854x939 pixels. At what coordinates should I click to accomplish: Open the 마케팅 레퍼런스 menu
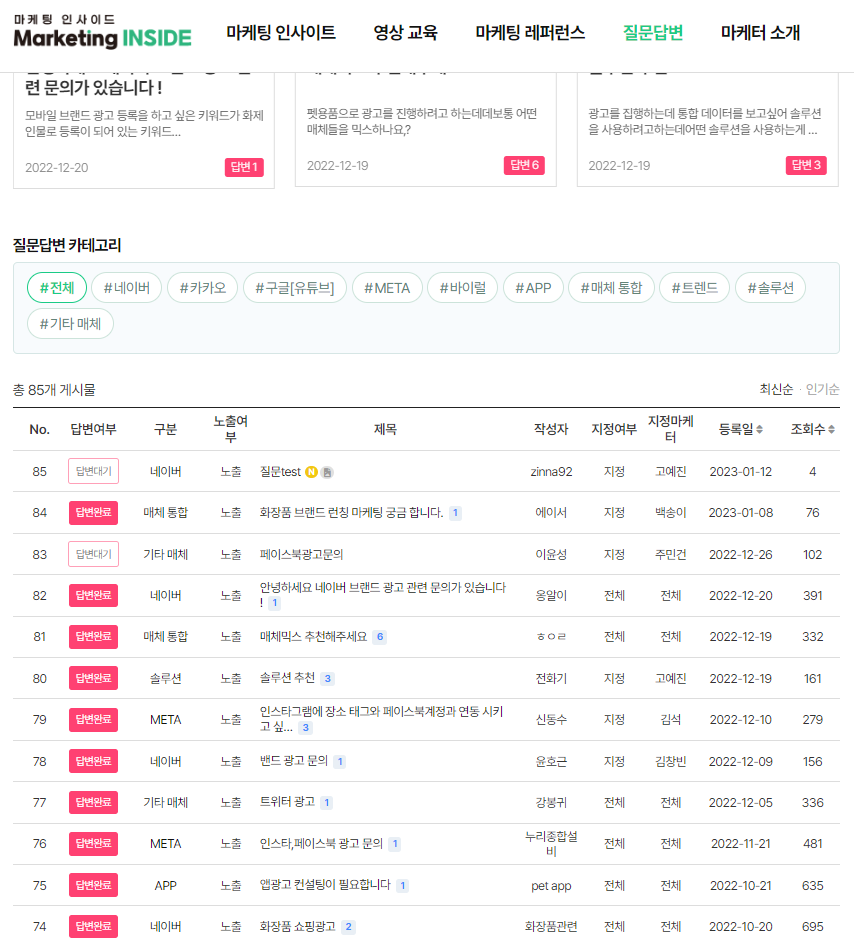(530, 32)
